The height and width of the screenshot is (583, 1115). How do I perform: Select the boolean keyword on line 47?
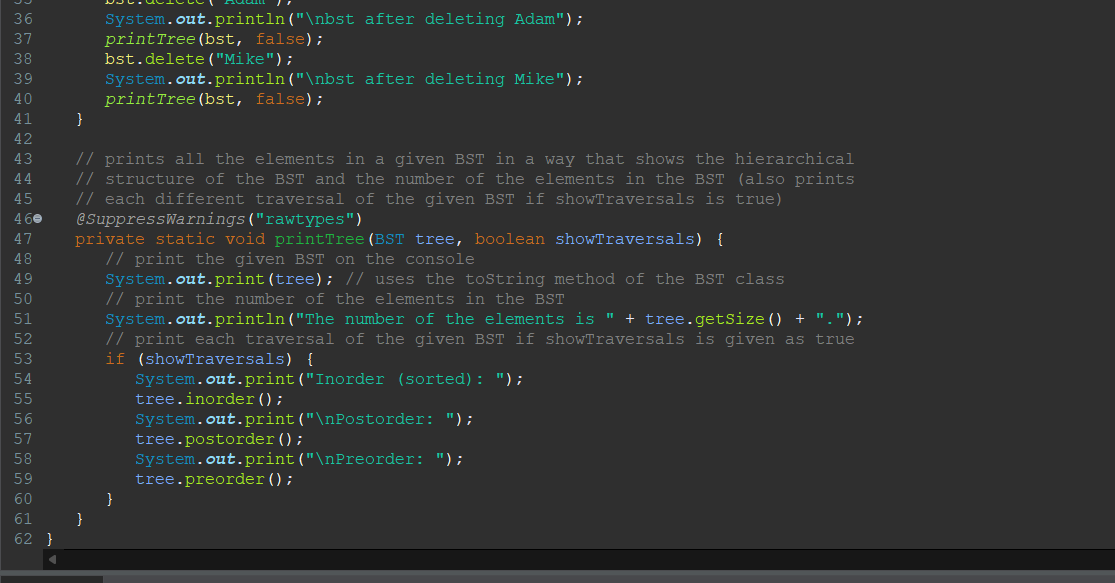click(510, 239)
